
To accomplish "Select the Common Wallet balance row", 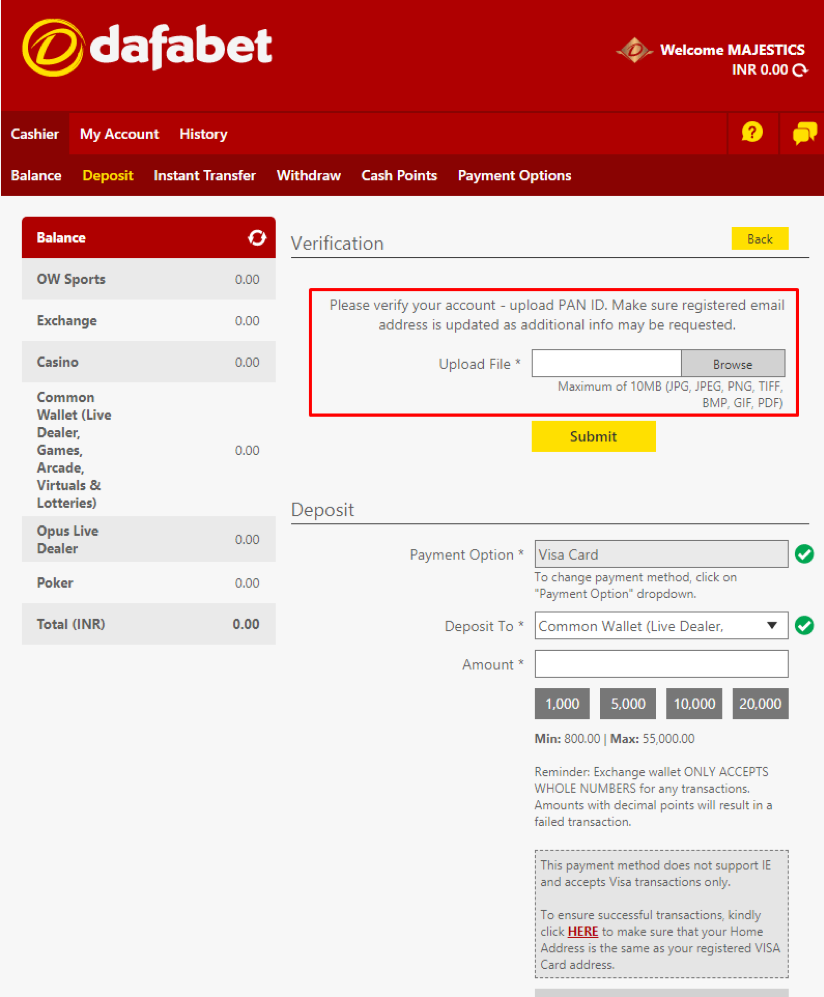I will (x=149, y=450).
